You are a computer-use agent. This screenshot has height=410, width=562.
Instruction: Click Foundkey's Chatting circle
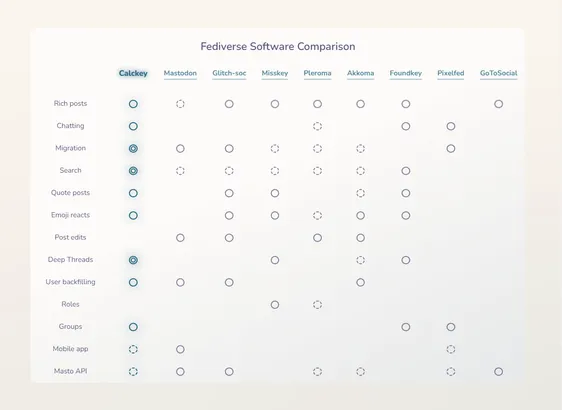point(406,126)
